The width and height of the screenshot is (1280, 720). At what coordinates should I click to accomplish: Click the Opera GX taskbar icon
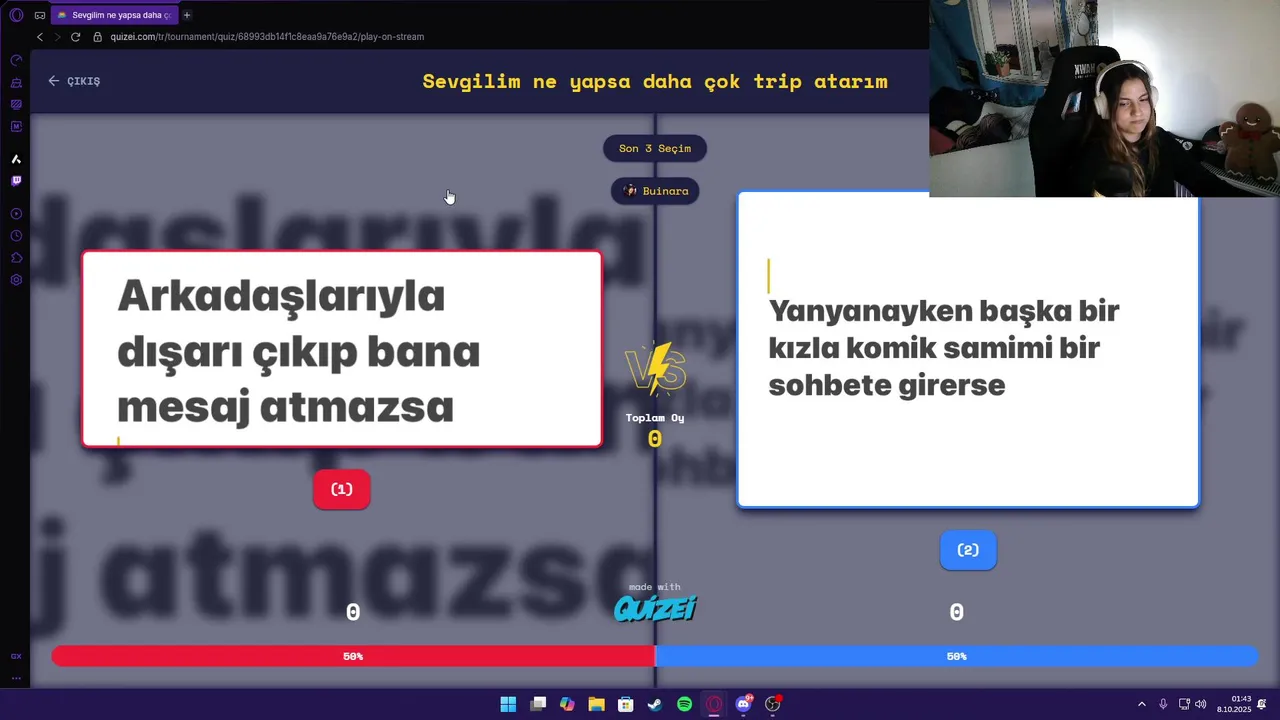coord(714,704)
